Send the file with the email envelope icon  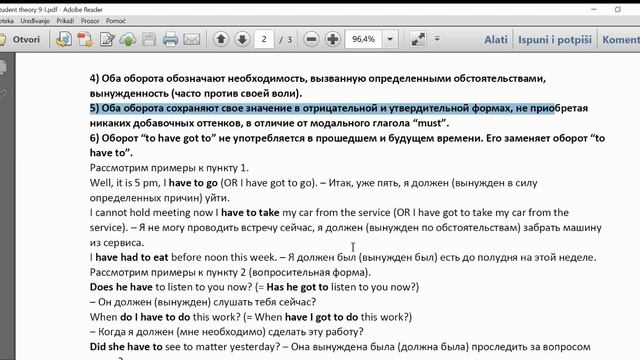[191, 40]
